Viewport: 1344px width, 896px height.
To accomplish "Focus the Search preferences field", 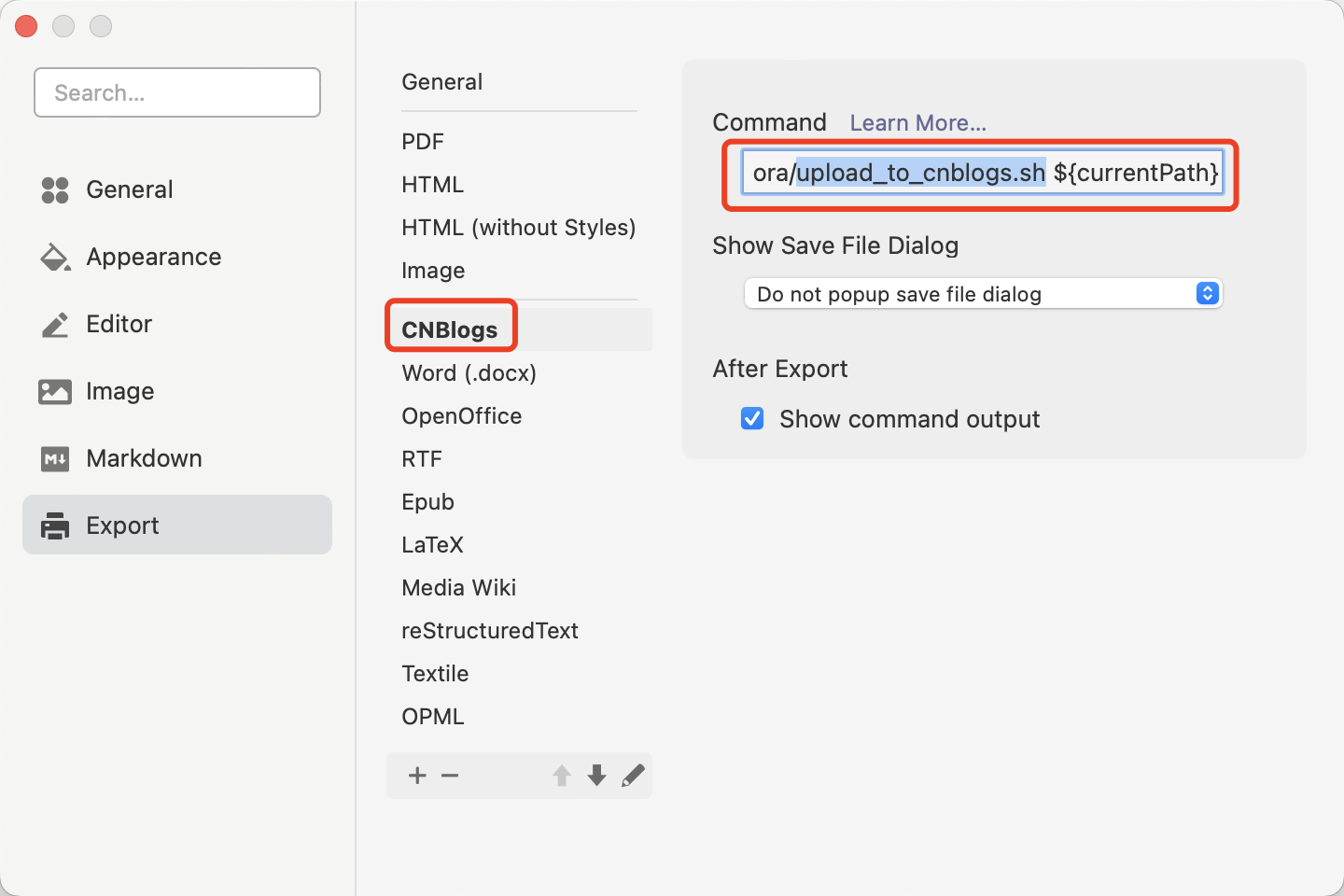I will [177, 92].
